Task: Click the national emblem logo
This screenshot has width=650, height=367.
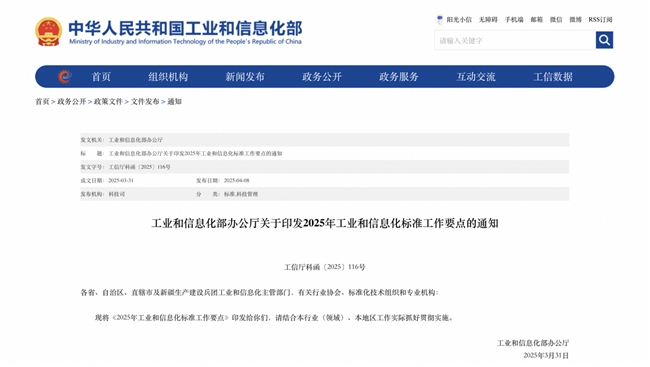Action: coord(49,32)
